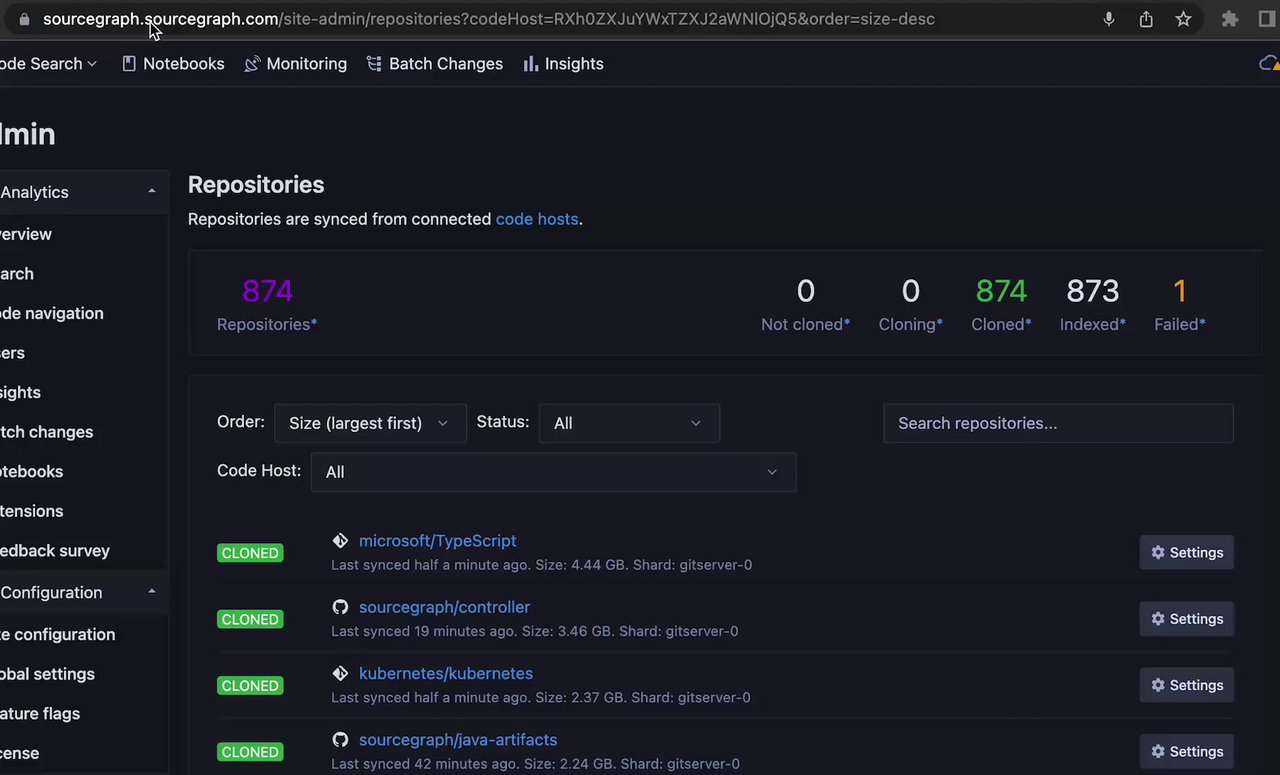Viewport: 1280px width, 775px height.
Task: Click the share page icon in address bar
Action: 1146,19
